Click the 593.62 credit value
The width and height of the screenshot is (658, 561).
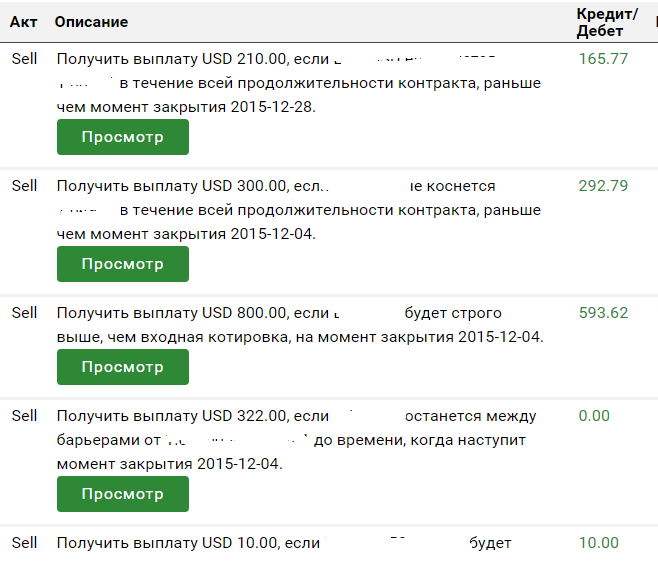point(603,313)
